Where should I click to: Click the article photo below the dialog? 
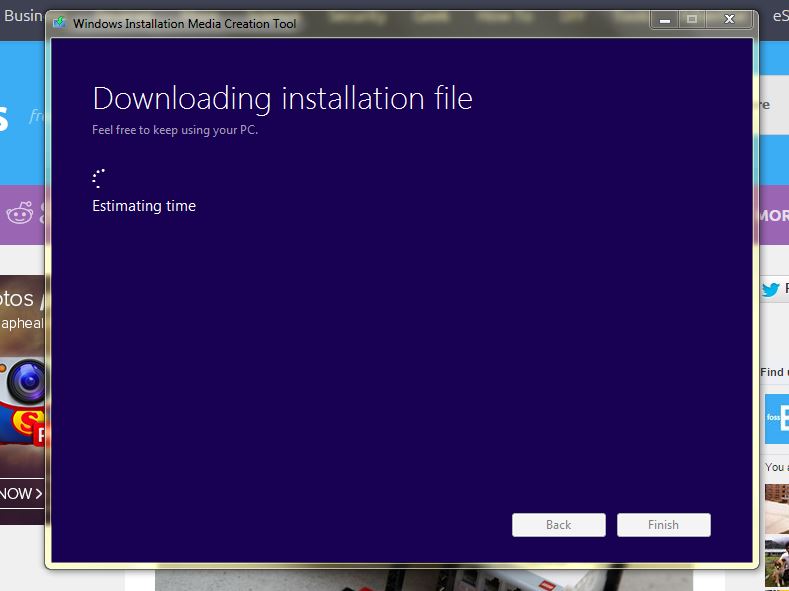click(420, 580)
